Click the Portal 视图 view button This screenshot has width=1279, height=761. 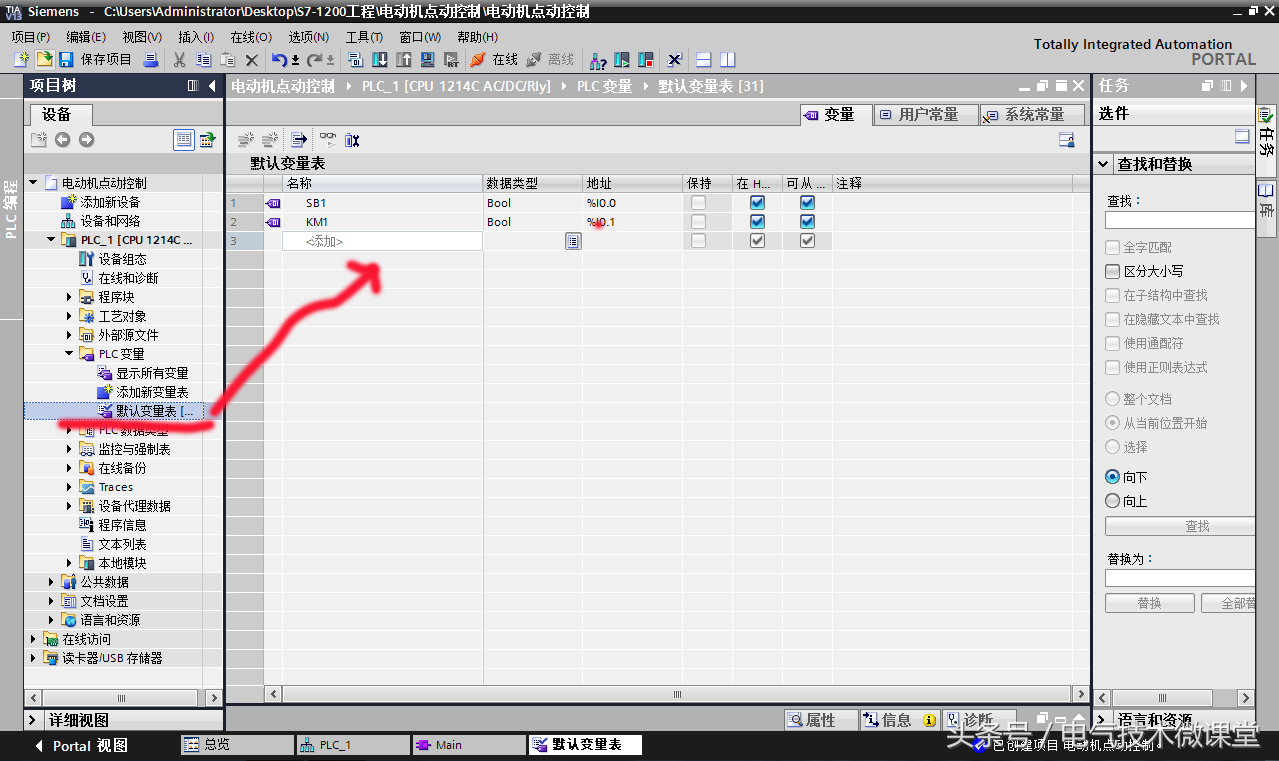pos(80,745)
